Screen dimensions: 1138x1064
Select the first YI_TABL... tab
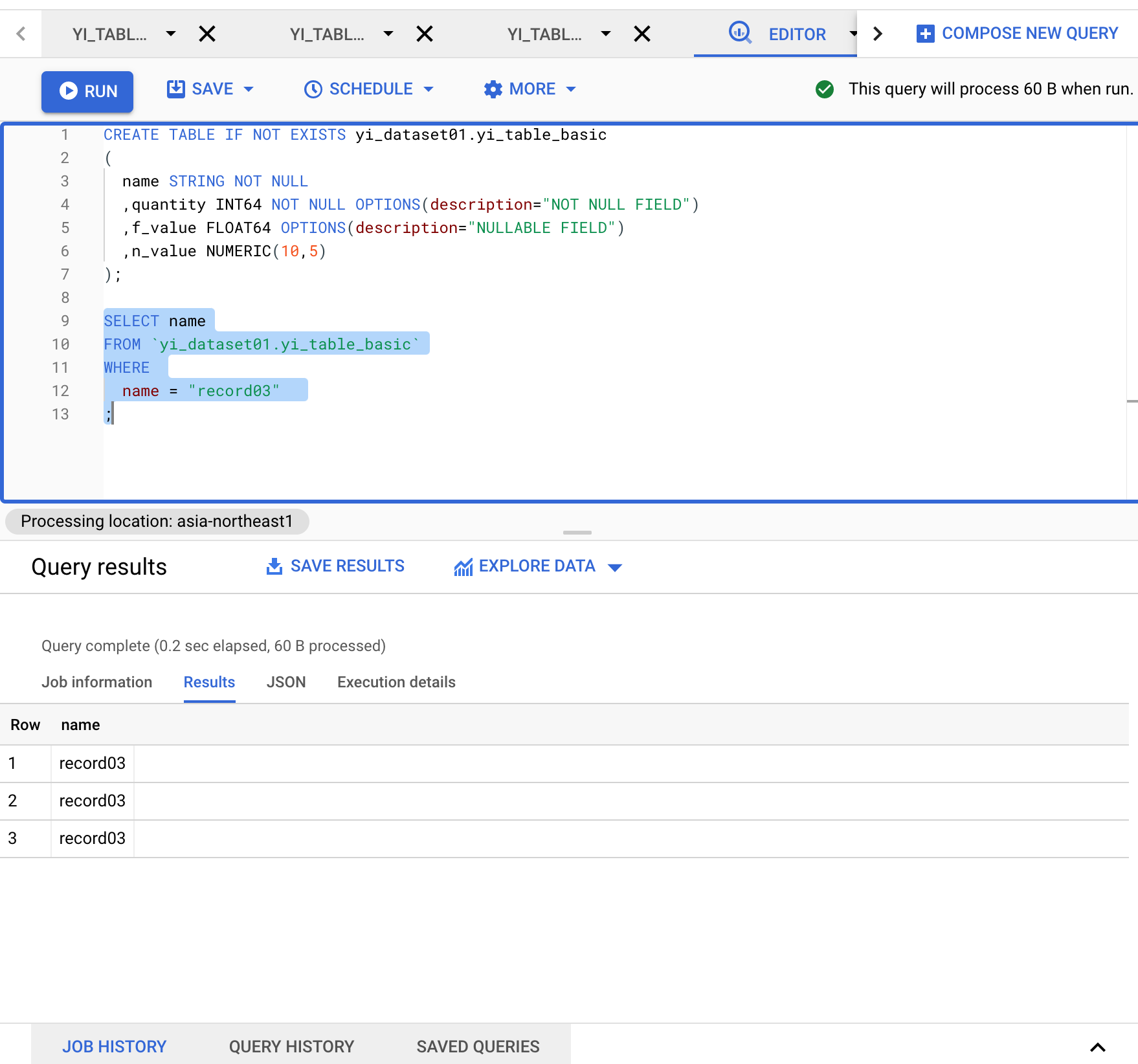(109, 34)
